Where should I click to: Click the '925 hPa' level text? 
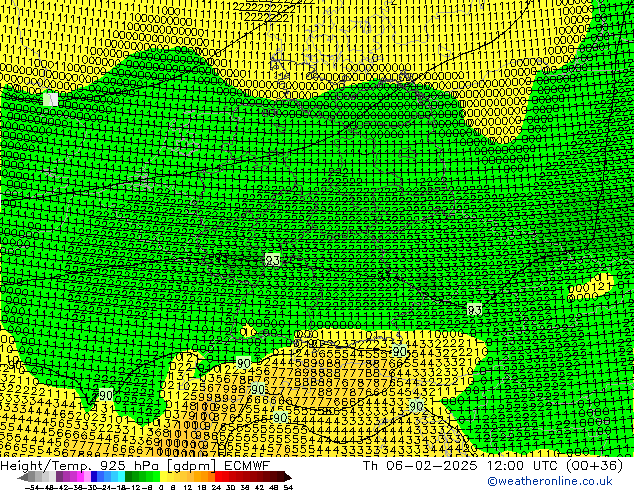coord(128,466)
